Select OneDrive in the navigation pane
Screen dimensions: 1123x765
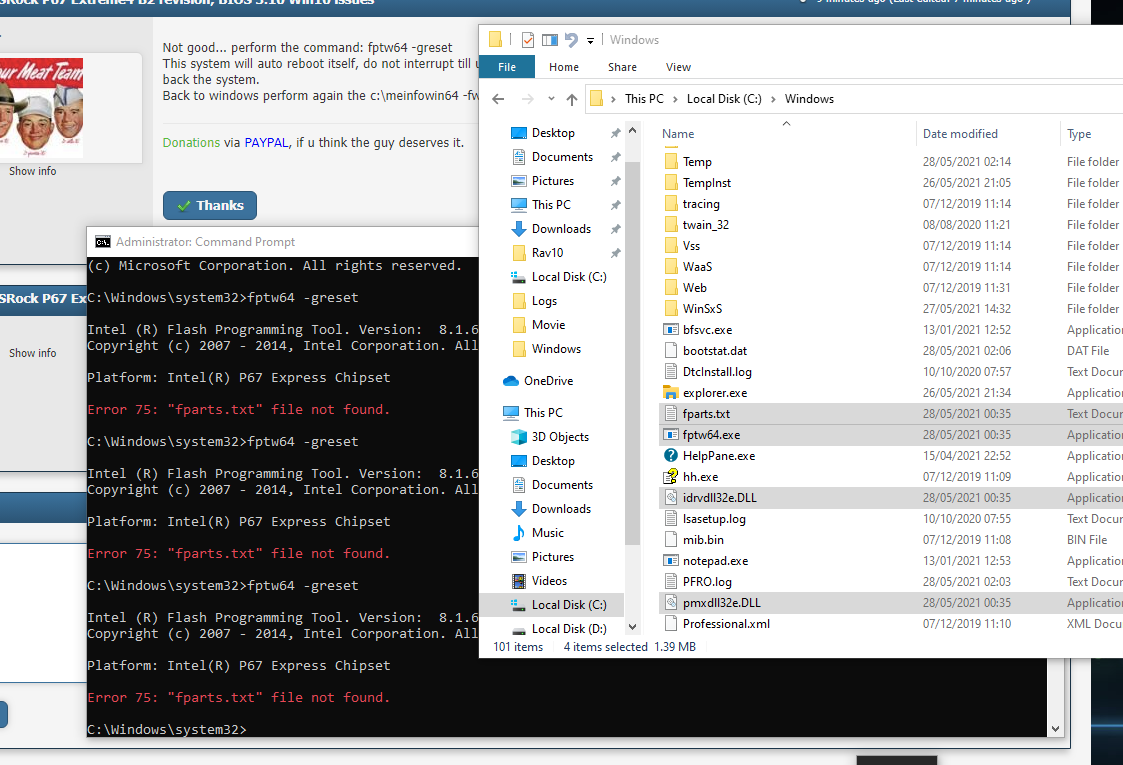point(547,381)
